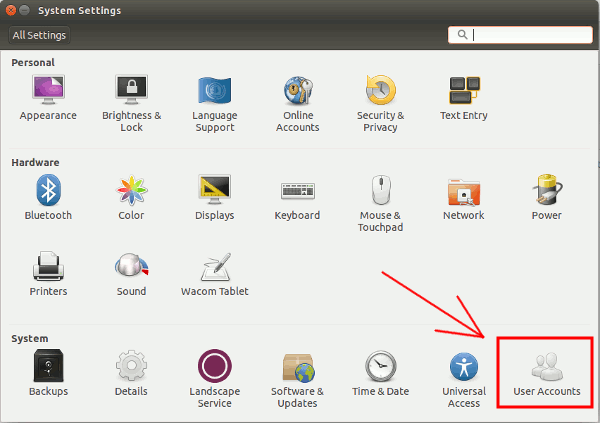Focus the settings search field
Image resolution: width=600 pixels, height=423 pixels.
[x=520, y=35]
